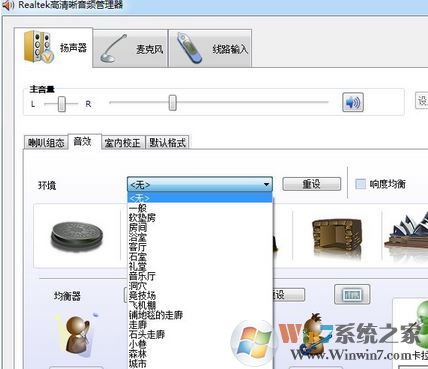This screenshot has width=428, height=369.
Task: Click 重设 reset button beside environment
Action: coord(312,184)
